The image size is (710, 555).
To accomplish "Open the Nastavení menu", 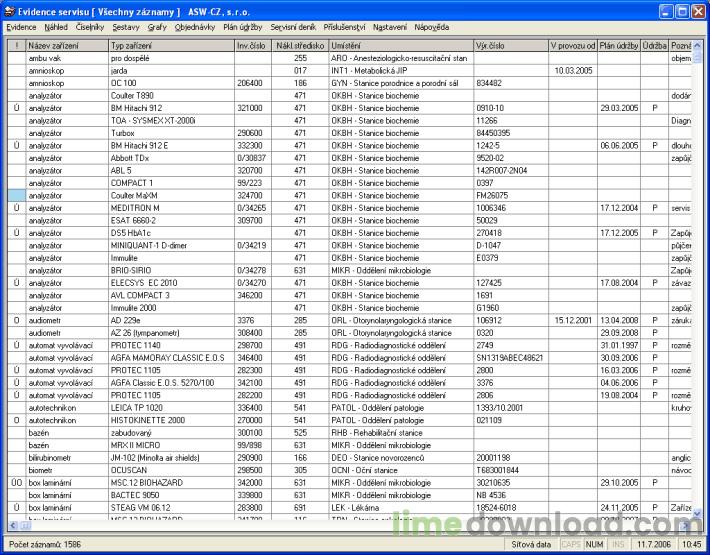I will pyautogui.click(x=389, y=28).
